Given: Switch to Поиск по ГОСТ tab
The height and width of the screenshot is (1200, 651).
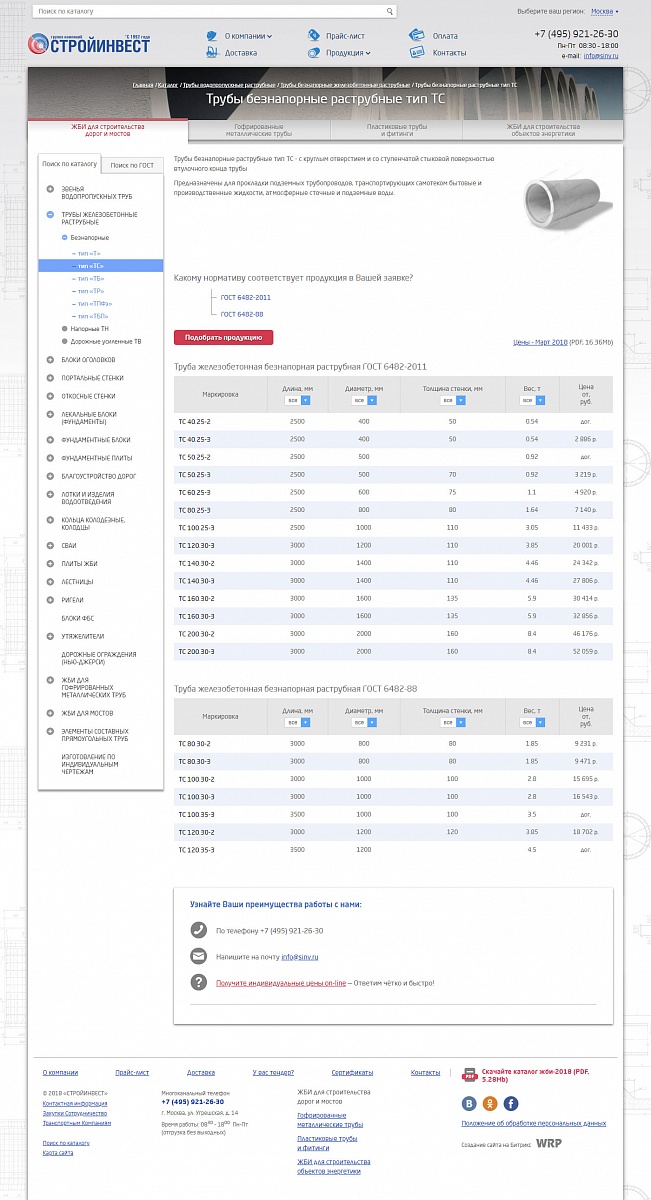Looking at the screenshot, I should coord(132,165).
